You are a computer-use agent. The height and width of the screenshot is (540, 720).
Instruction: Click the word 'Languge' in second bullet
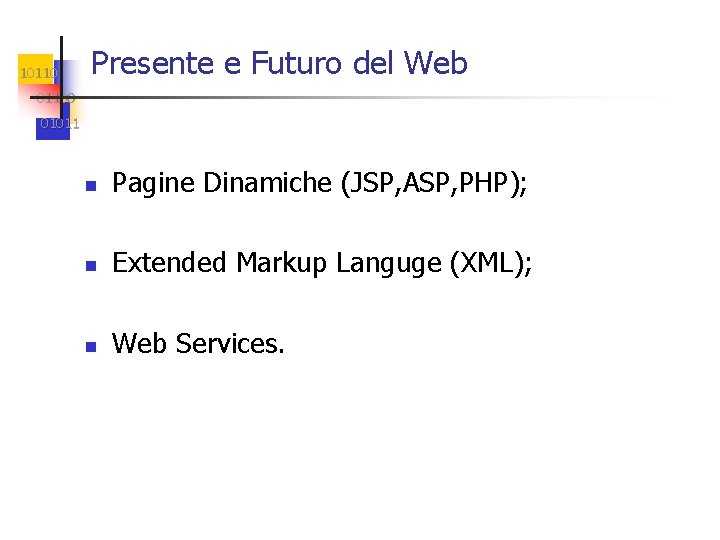(388, 264)
